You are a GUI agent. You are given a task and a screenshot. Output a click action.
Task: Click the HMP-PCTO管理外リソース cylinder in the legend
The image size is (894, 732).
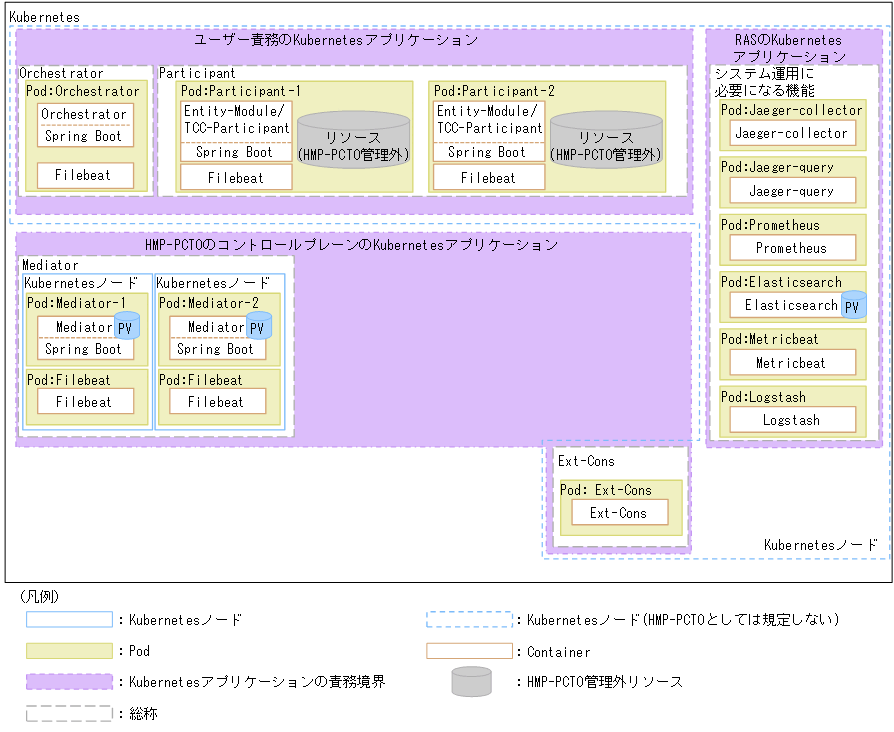(469, 682)
